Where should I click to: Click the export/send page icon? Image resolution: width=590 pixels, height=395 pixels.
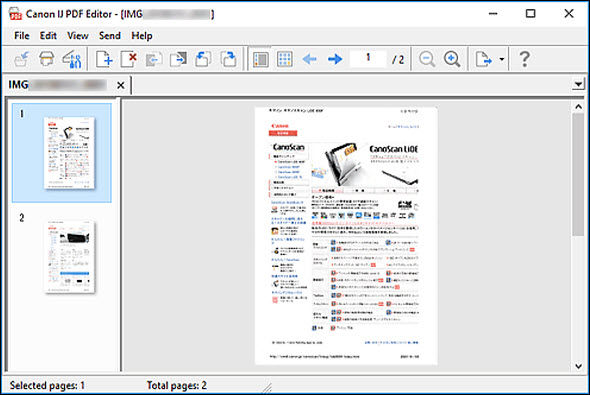[484, 59]
